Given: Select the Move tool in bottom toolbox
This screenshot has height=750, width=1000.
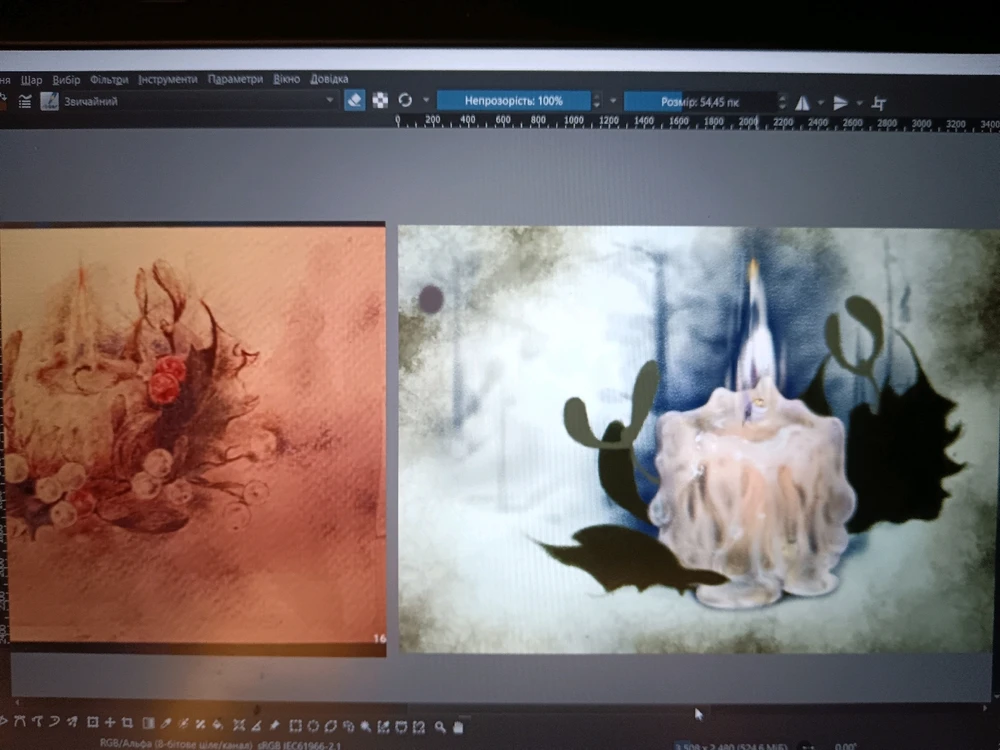Looking at the screenshot, I should pos(110,724).
